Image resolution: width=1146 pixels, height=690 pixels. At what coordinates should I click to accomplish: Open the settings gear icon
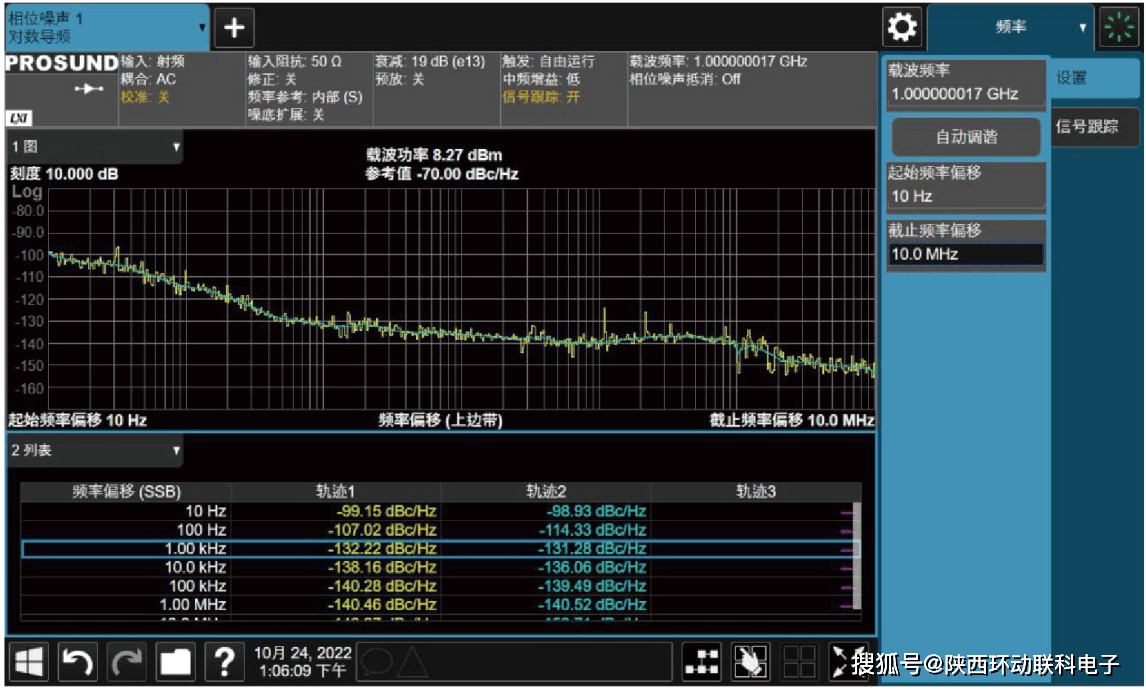(x=902, y=27)
